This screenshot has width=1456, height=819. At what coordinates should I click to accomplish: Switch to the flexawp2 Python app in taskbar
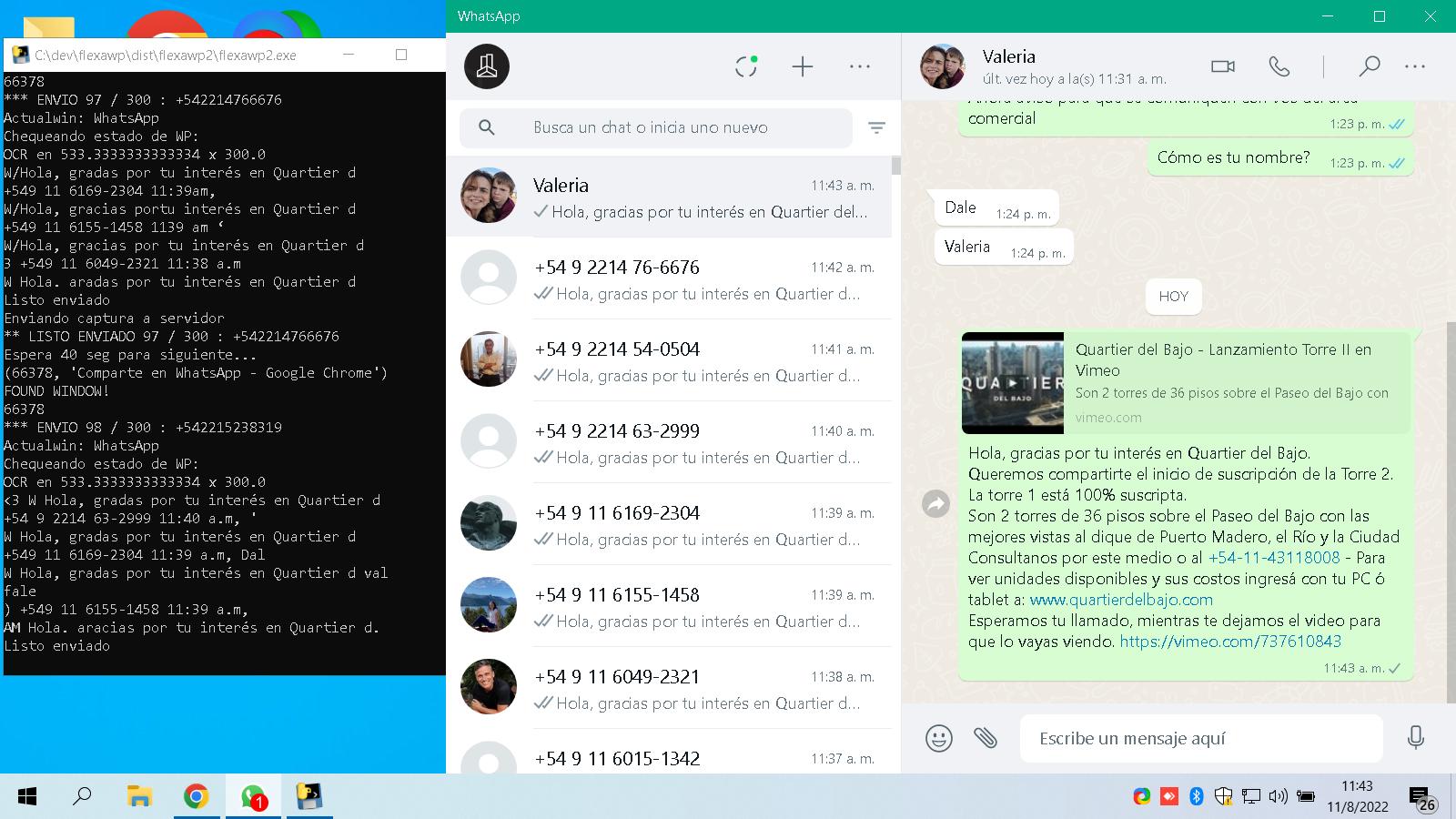(309, 797)
